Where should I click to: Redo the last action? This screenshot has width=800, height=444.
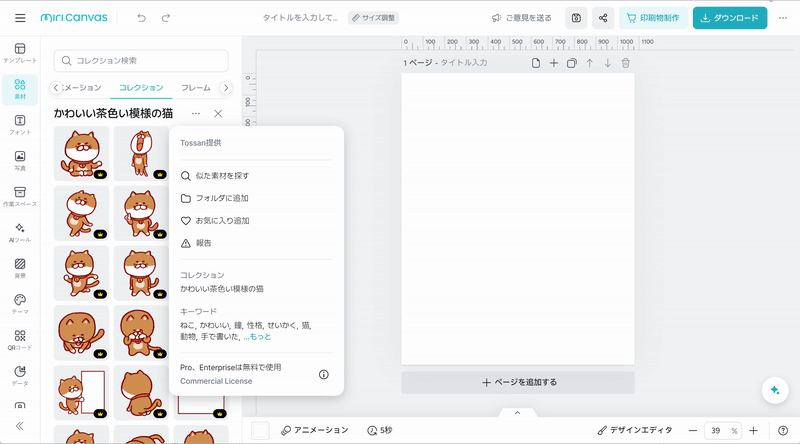[166, 18]
